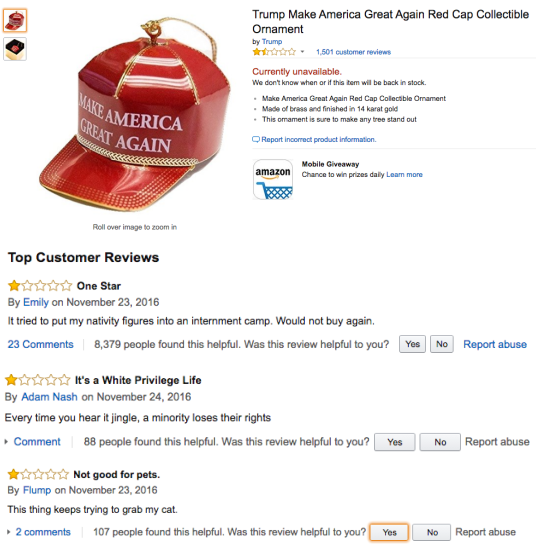Click Report incorrect product information

pyautogui.click(x=319, y=139)
